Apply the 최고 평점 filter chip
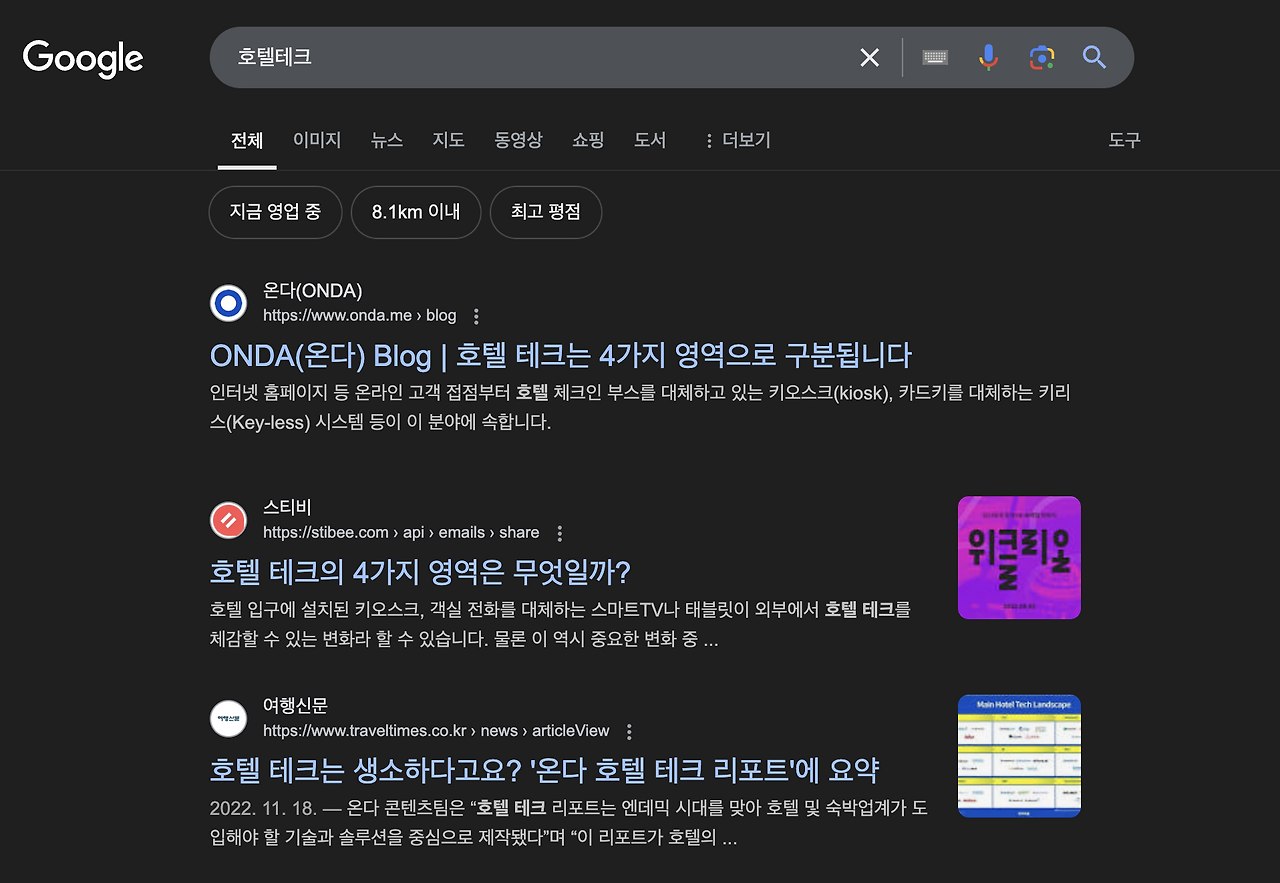The height and width of the screenshot is (883, 1280). (x=546, y=212)
